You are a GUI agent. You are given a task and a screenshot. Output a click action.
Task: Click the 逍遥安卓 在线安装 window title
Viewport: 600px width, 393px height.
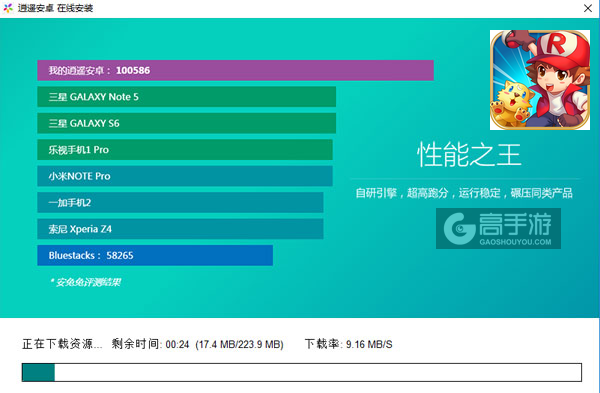[55, 8]
